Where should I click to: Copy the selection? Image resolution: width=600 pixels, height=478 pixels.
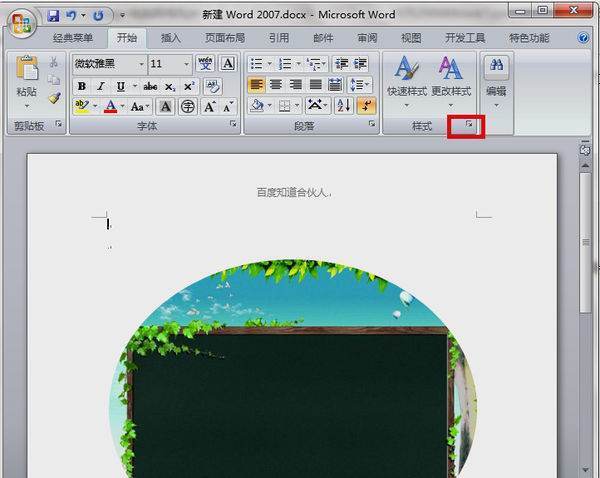tap(54, 80)
